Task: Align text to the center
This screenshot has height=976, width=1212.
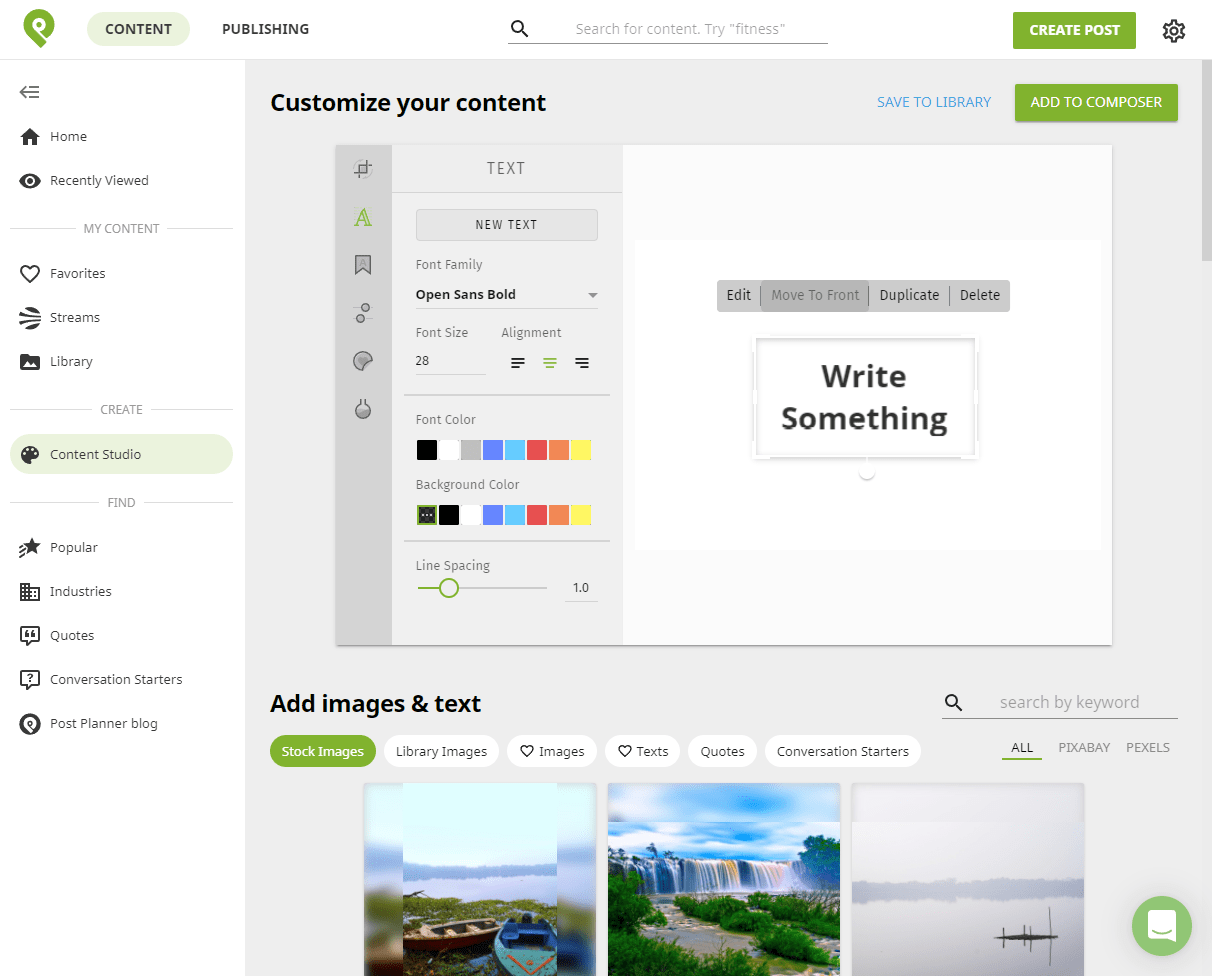Action: tap(550, 363)
